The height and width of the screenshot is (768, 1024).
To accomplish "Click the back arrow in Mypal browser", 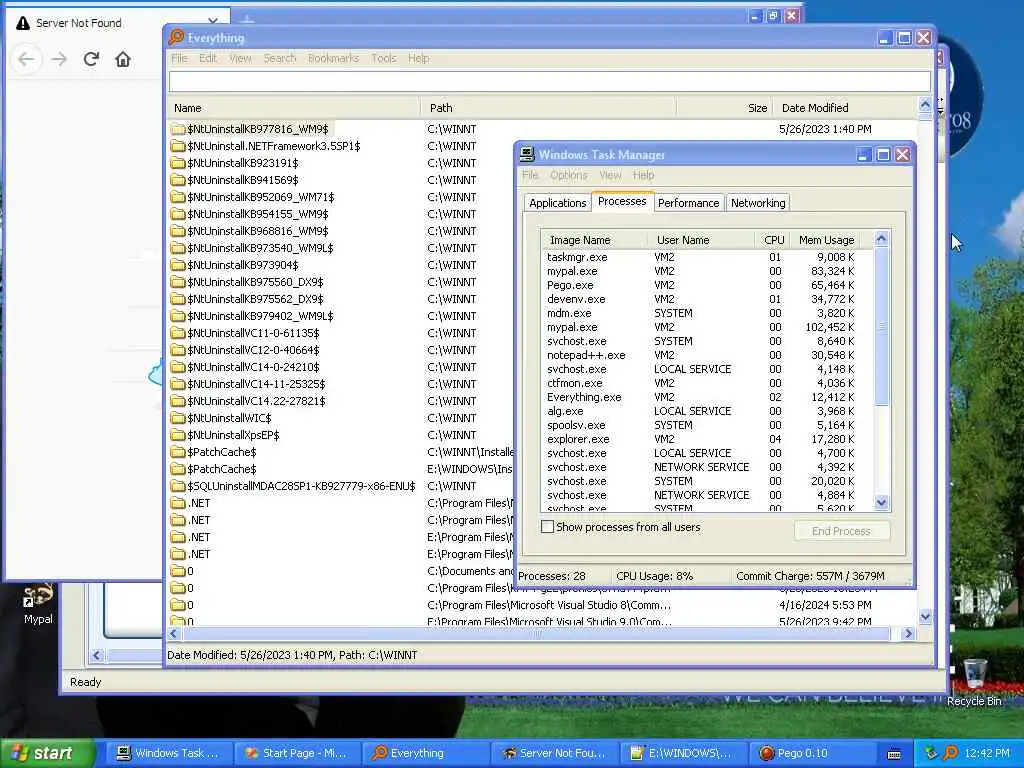I will tap(26, 59).
